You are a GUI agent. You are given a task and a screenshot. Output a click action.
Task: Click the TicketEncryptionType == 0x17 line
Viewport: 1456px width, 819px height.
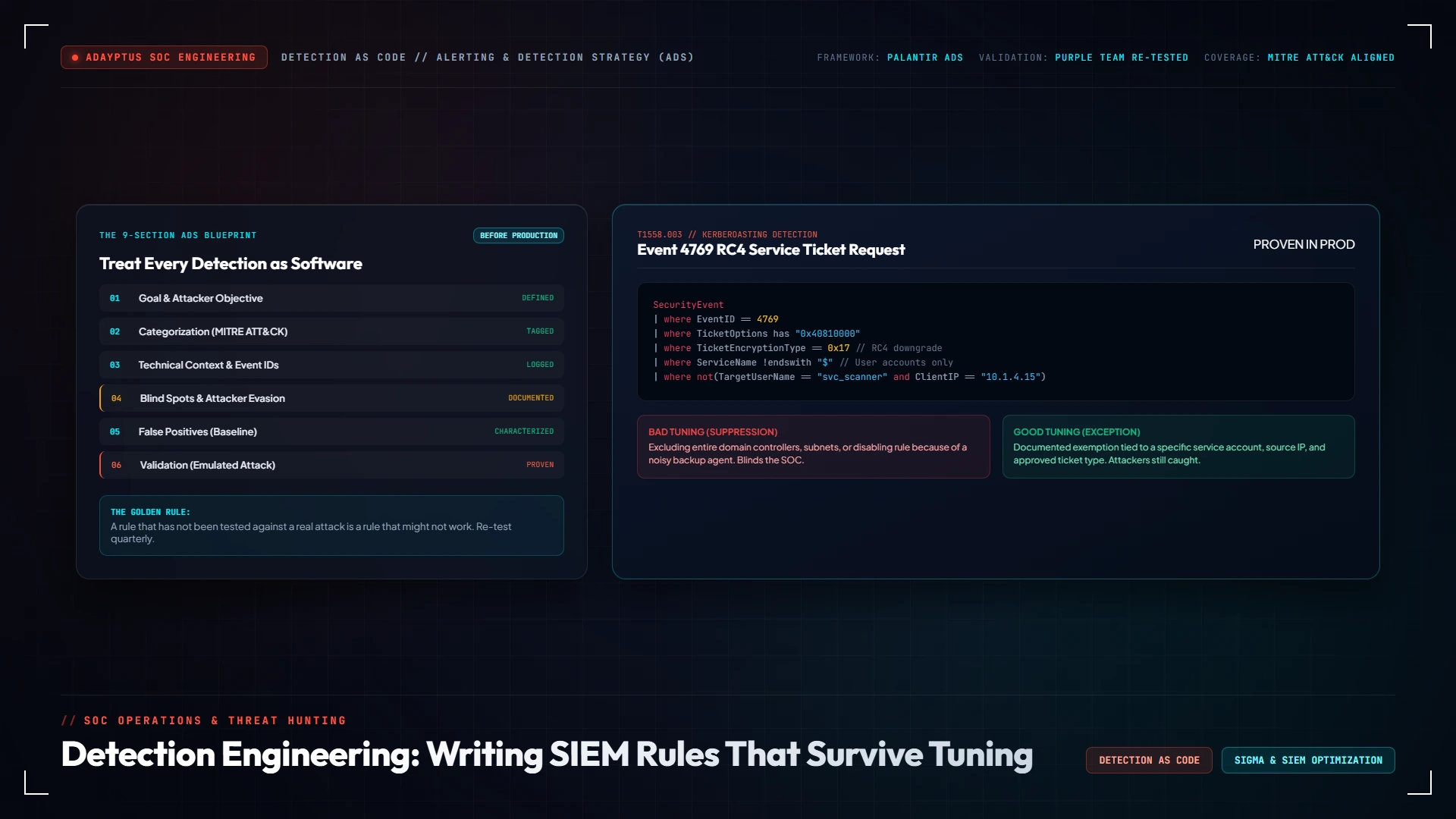(798, 348)
